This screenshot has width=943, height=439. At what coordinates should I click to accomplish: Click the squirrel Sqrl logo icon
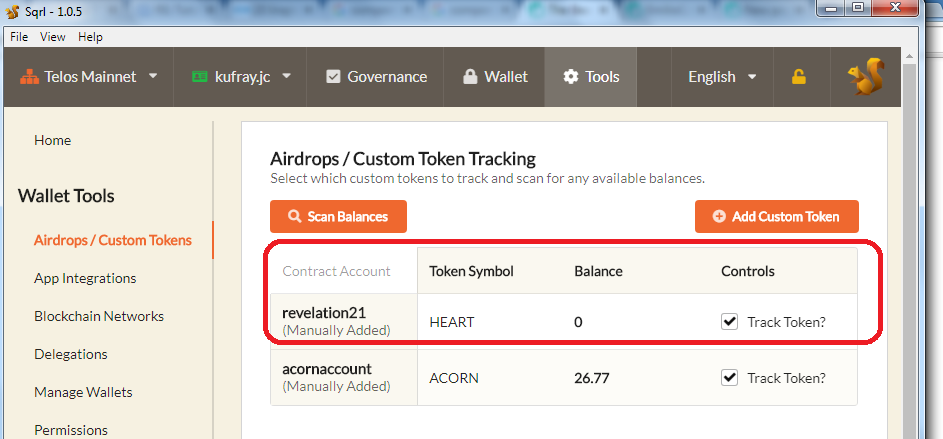pyautogui.click(x=865, y=78)
